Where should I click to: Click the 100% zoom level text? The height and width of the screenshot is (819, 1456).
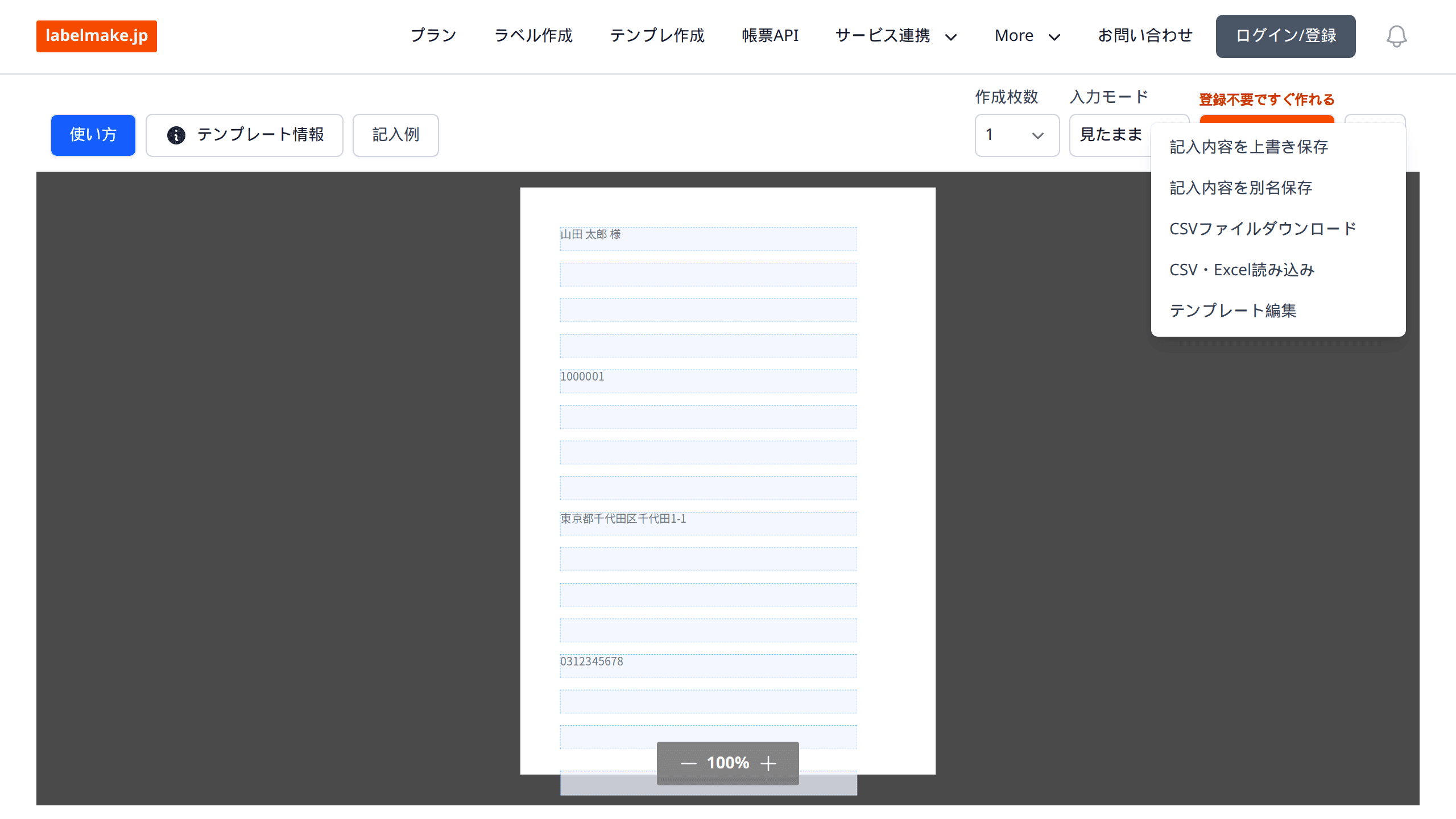pos(727,763)
